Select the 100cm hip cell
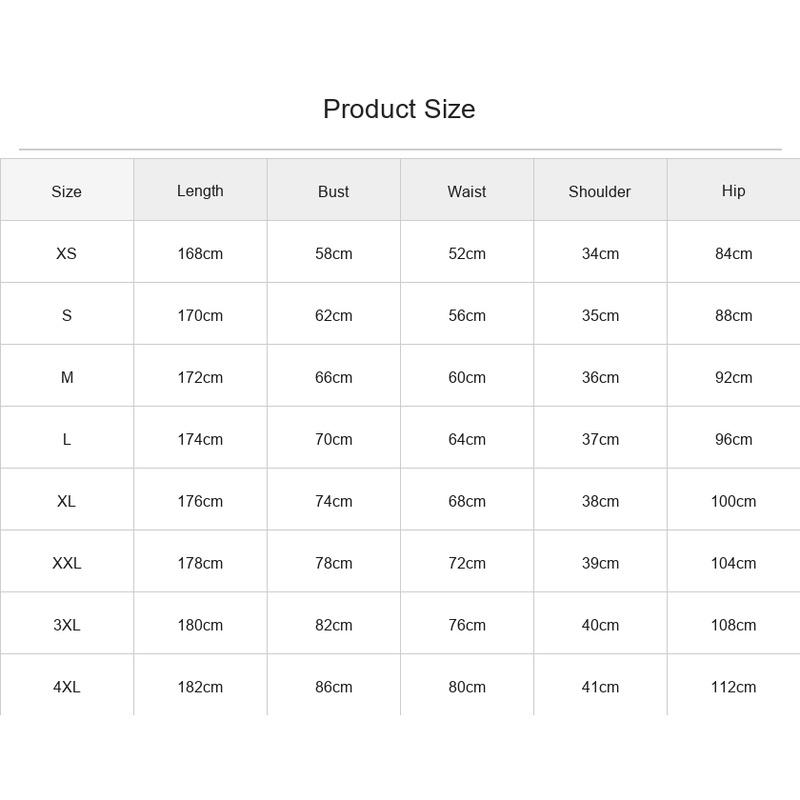This screenshot has width=800, height=800. [733, 502]
